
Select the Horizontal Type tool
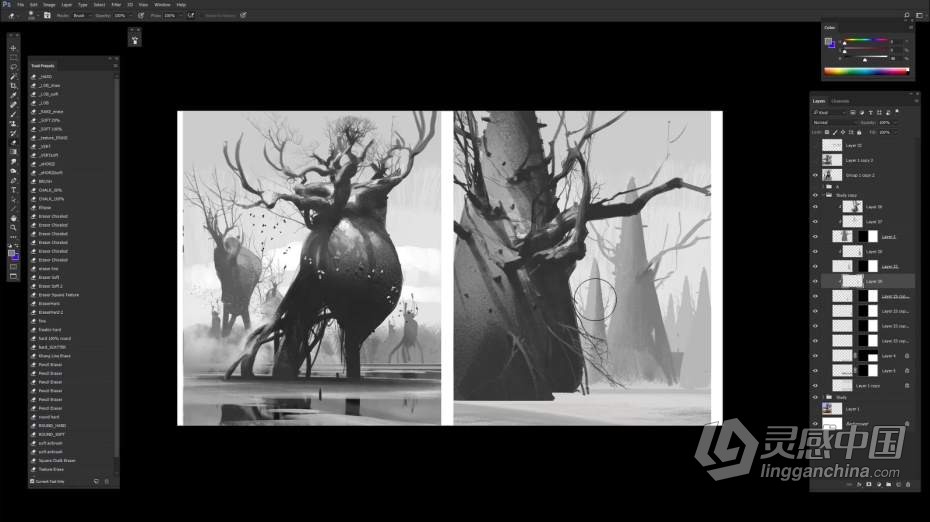pyautogui.click(x=14, y=190)
